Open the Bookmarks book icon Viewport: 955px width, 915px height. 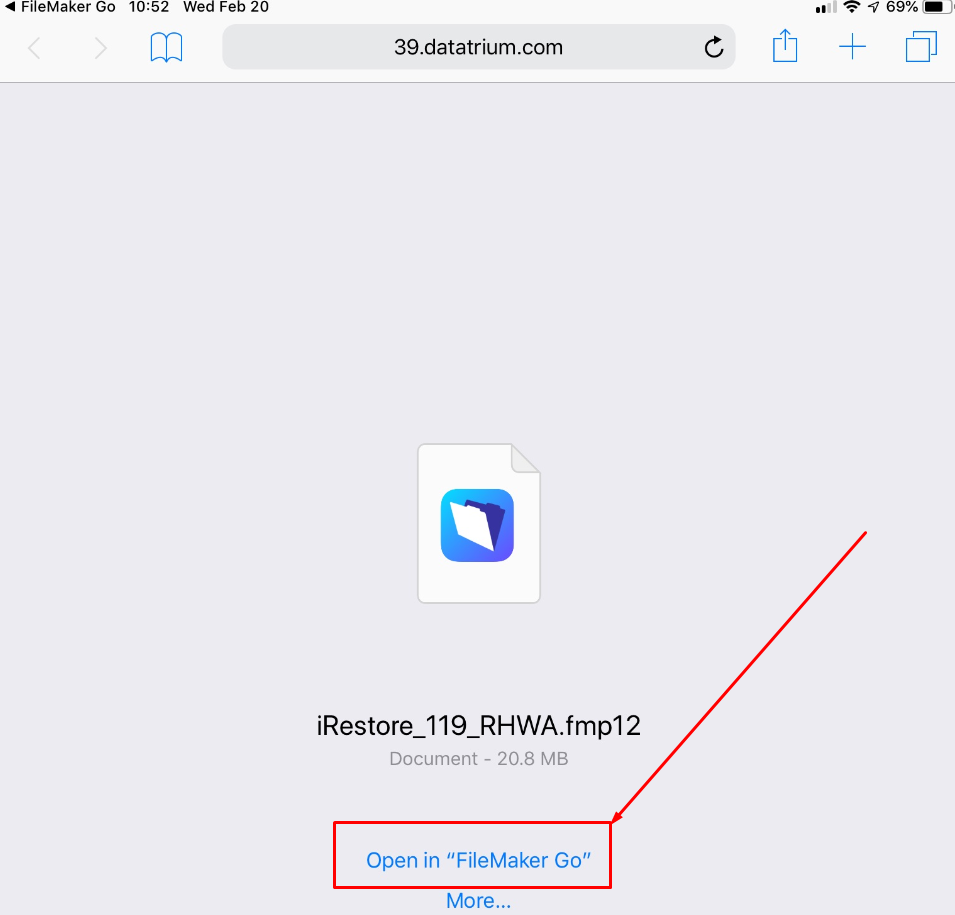click(x=166, y=47)
